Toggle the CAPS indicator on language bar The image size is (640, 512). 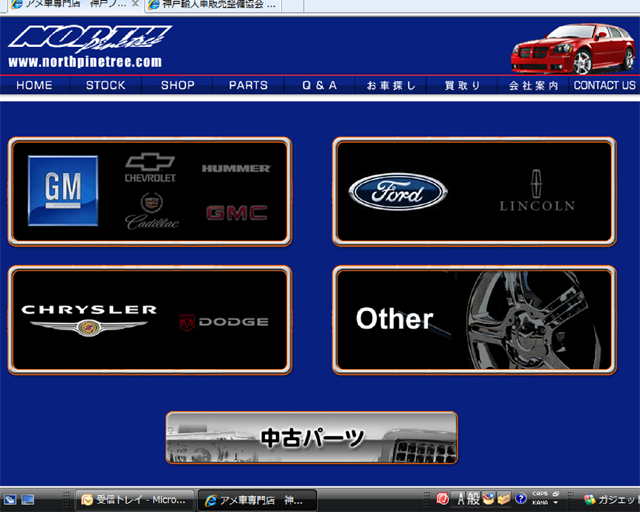point(540,494)
